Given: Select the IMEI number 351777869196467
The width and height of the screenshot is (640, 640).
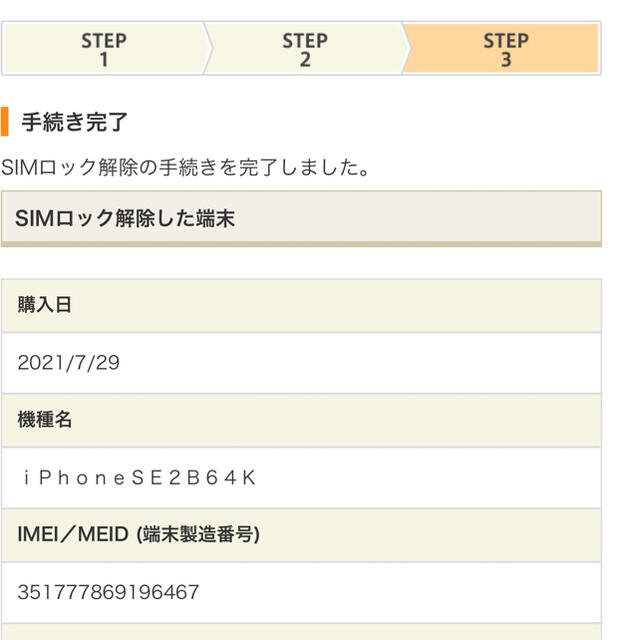Looking at the screenshot, I should pyautogui.click(x=108, y=592).
